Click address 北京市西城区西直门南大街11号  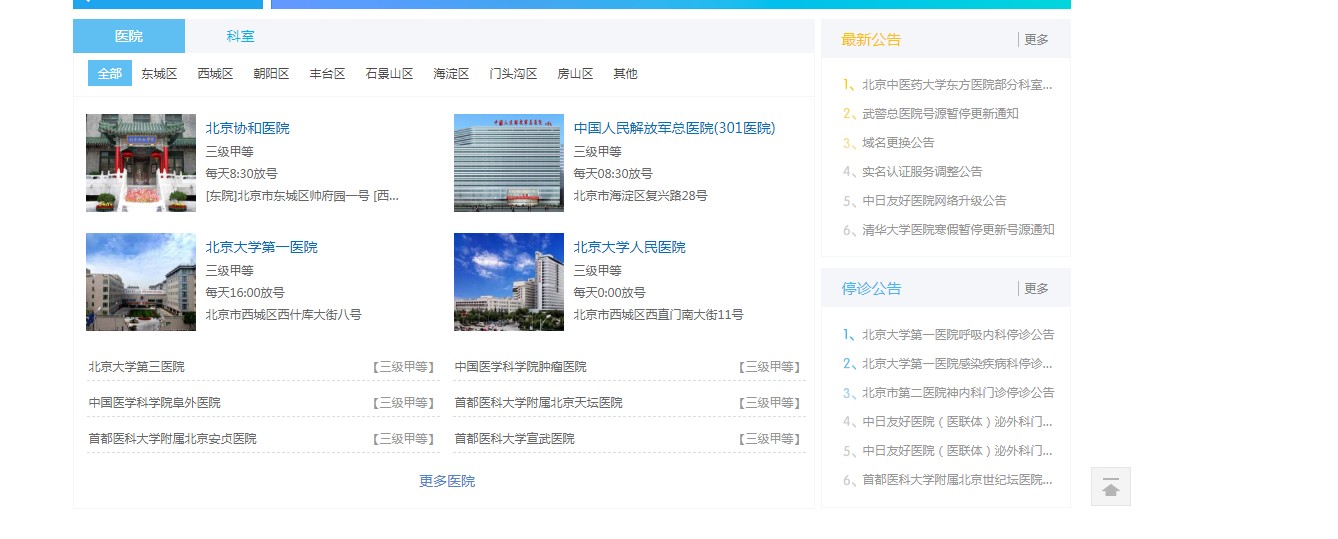coord(658,315)
